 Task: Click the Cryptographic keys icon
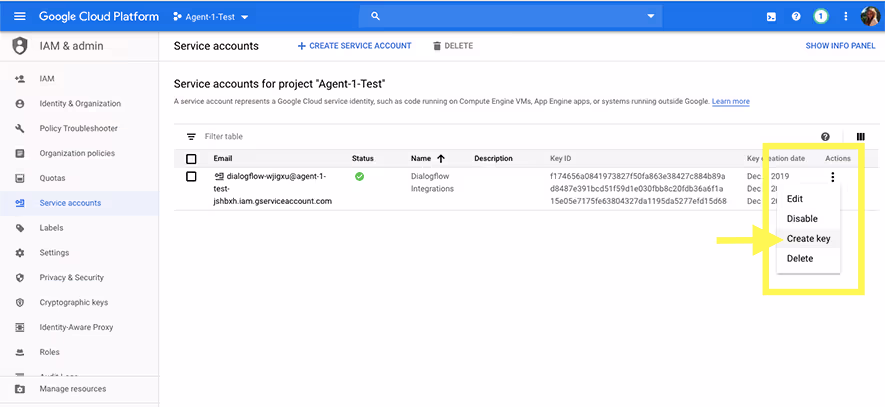[x=20, y=303]
